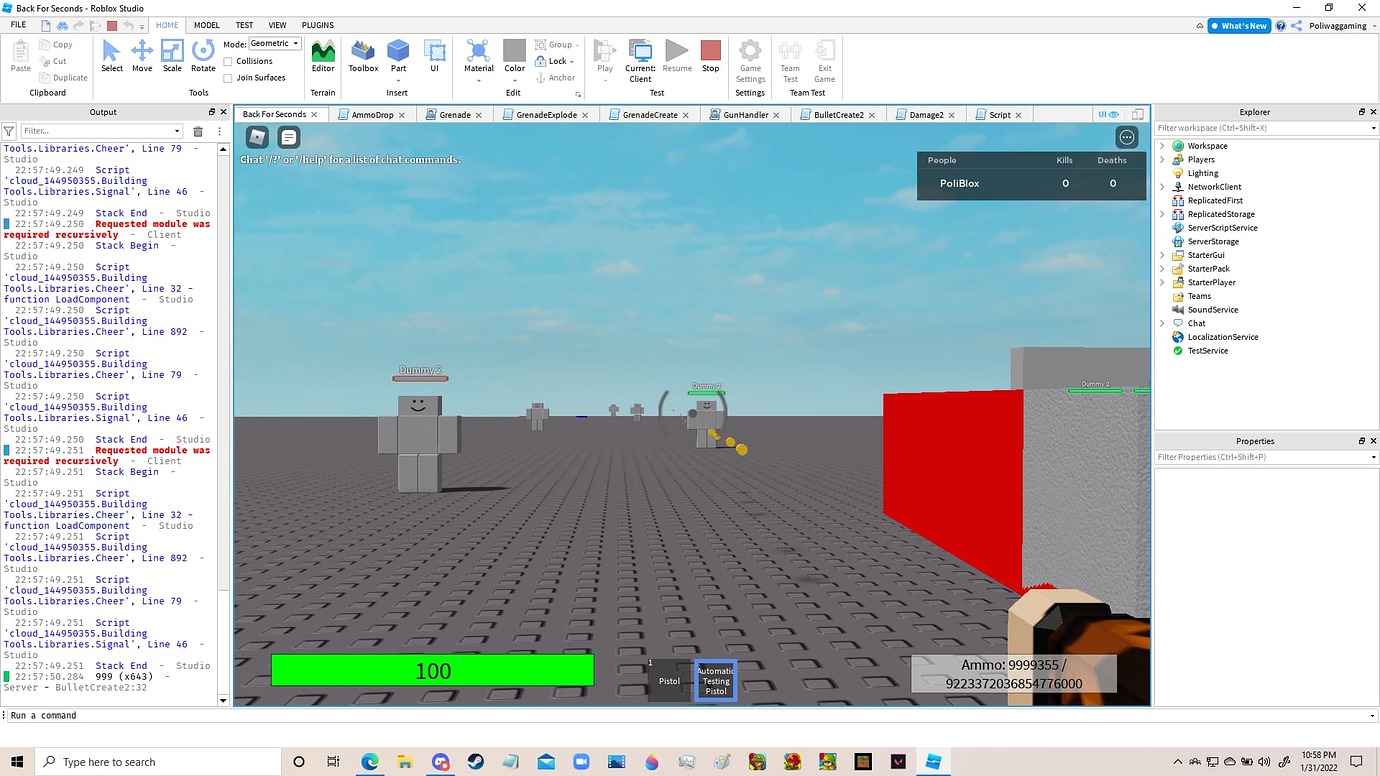
Task: Open the Material manager
Action: [478, 56]
